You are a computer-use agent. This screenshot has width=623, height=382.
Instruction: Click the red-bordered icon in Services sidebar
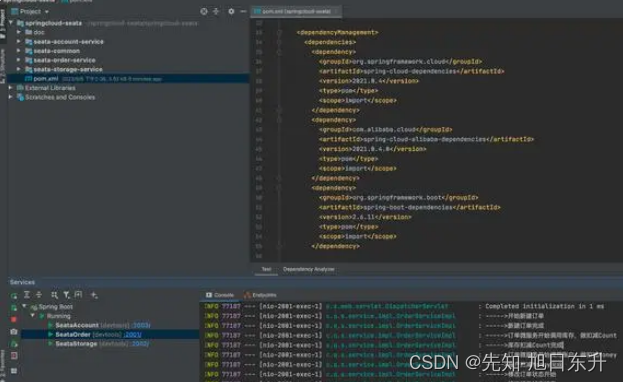click(x=14, y=355)
